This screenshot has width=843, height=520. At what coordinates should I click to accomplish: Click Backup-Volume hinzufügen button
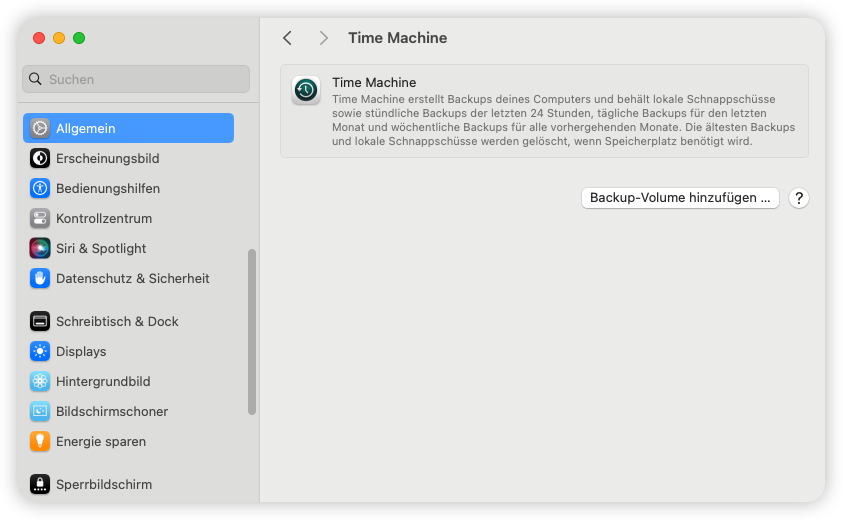point(680,198)
